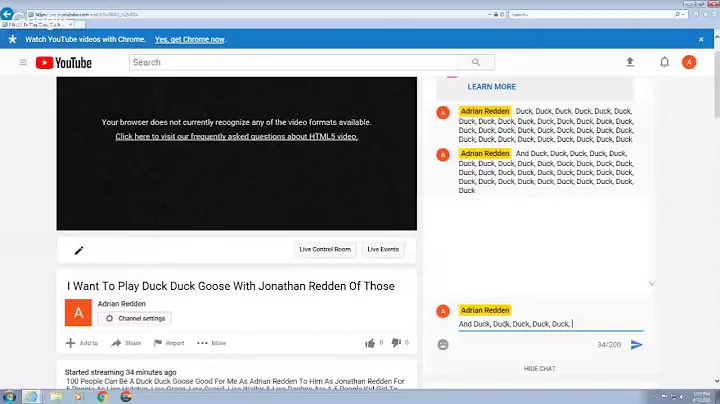Open the More actions menu
Screen dimensions: 720x404
[211, 343]
